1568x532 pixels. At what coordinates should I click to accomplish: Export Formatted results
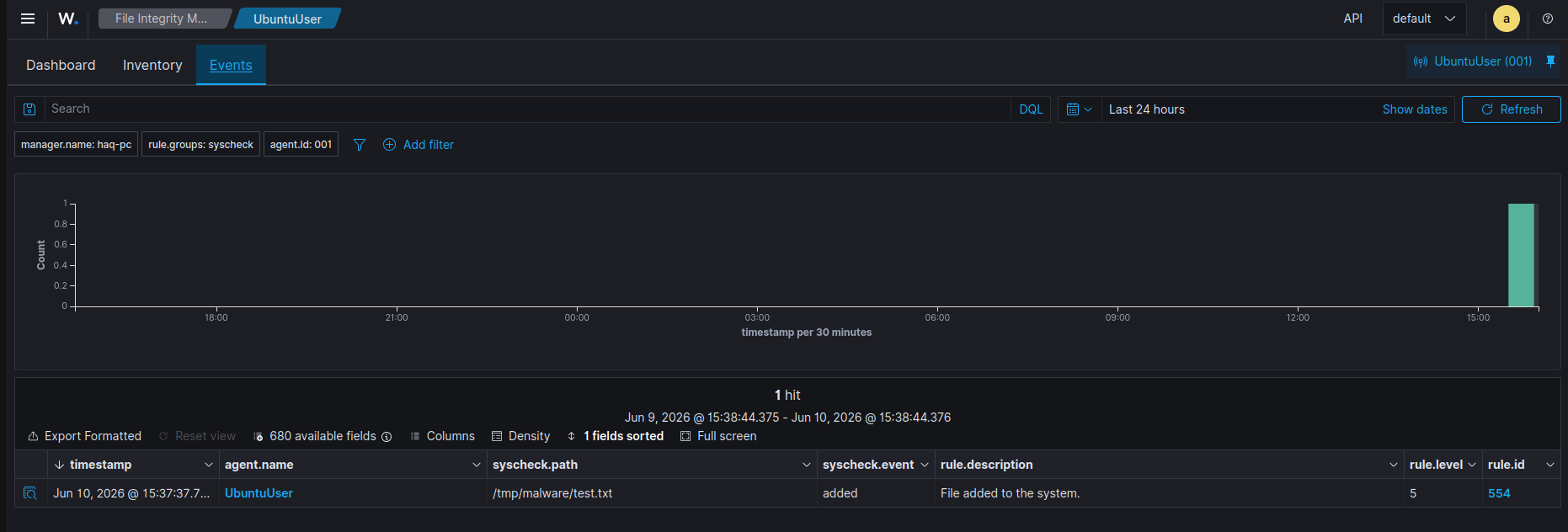84,436
